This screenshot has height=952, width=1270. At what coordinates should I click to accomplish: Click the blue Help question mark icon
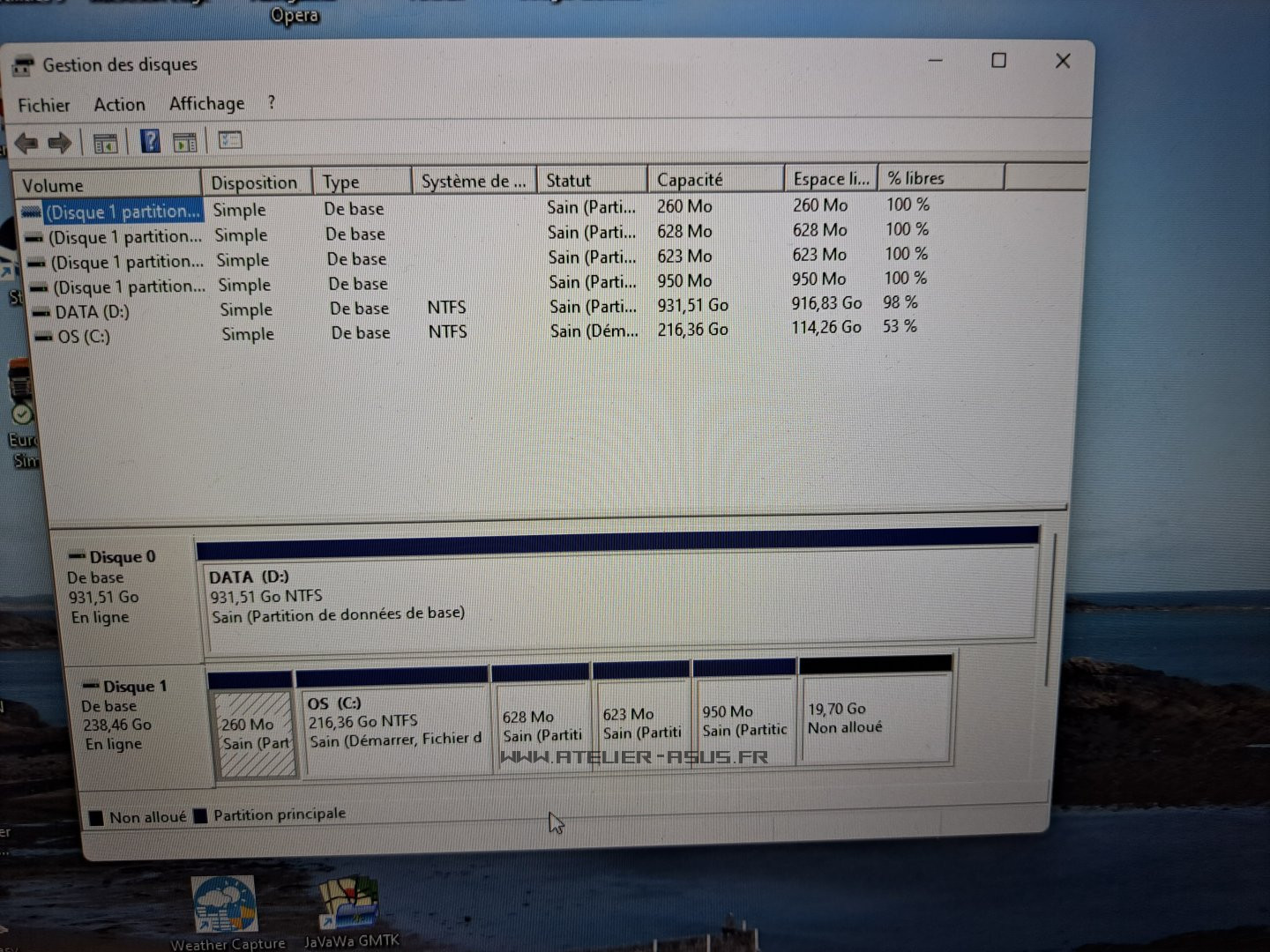150,141
